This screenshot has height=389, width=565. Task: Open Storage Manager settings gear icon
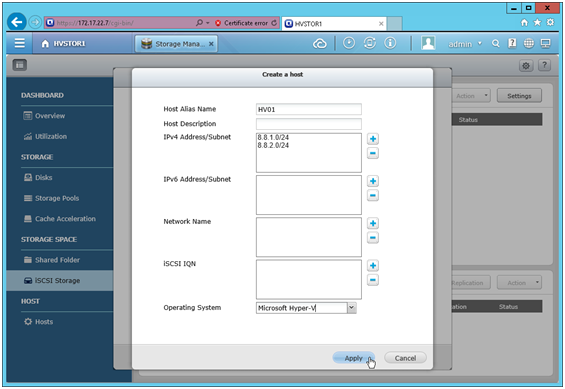[x=526, y=66]
